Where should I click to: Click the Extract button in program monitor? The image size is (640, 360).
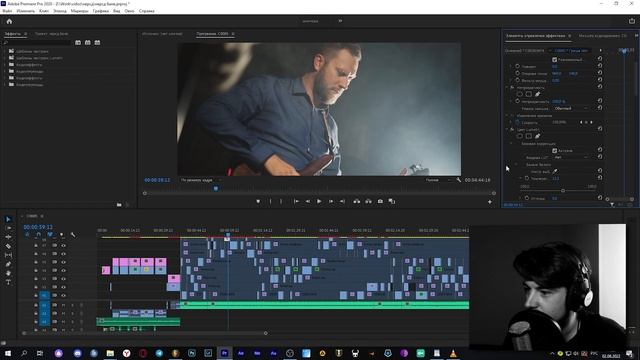368,201
